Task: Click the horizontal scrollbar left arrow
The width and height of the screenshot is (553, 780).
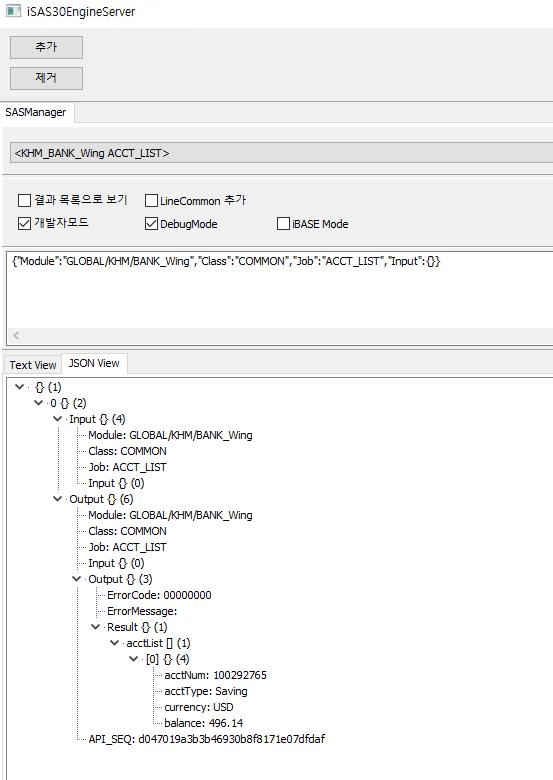Action: click(16, 335)
